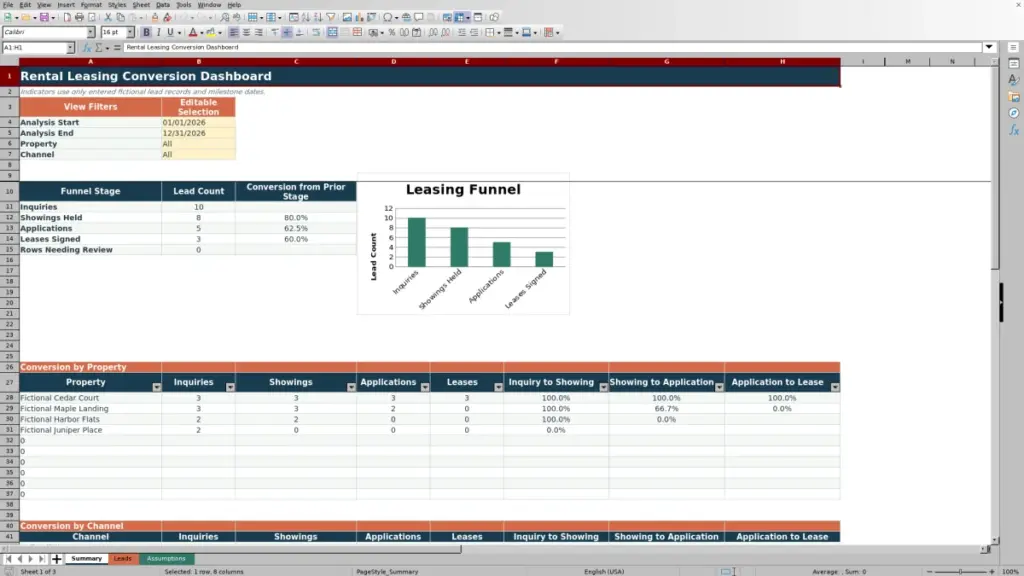This screenshot has height=576, width=1024.
Task: Adjust the zoom slider in the status bar
Action: (x=961, y=571)
